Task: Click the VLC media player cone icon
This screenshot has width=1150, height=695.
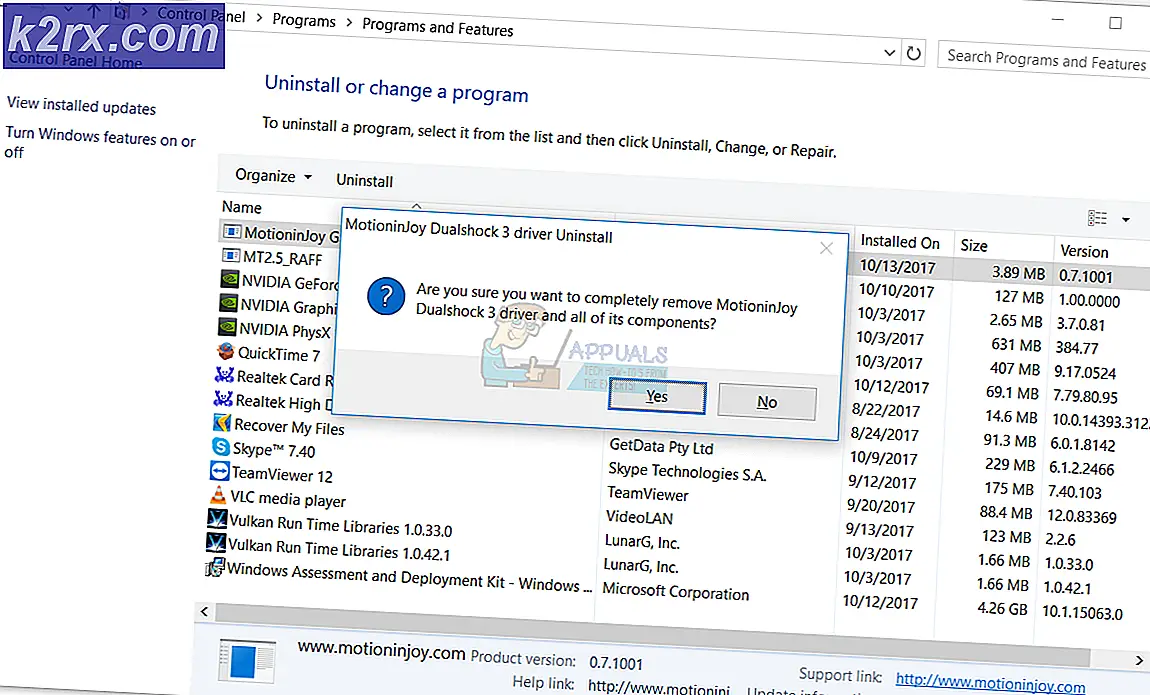Action: 218,495
